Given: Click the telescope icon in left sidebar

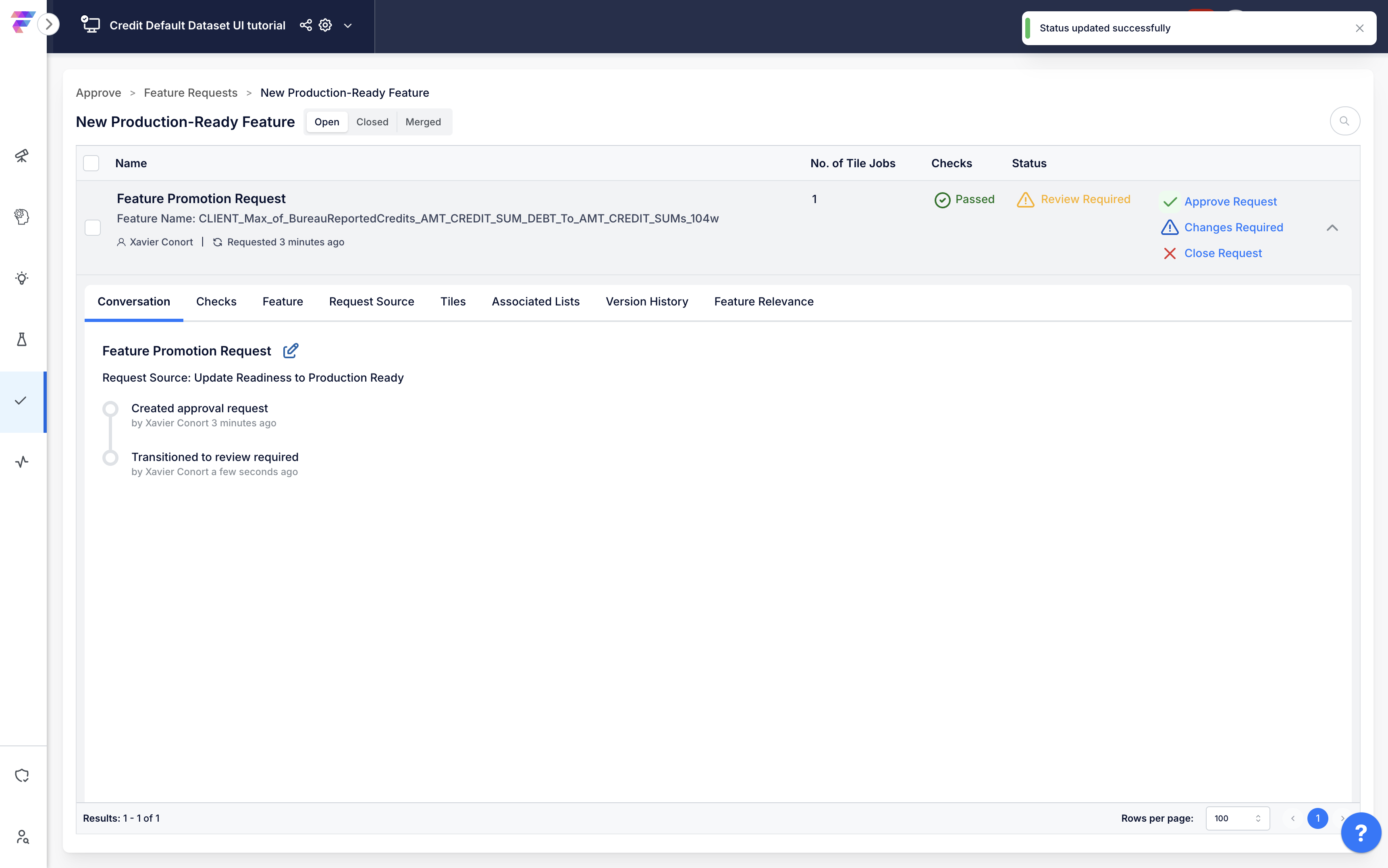Looking at the screenshot, I should pyautogui.click(x=22, y=156).
